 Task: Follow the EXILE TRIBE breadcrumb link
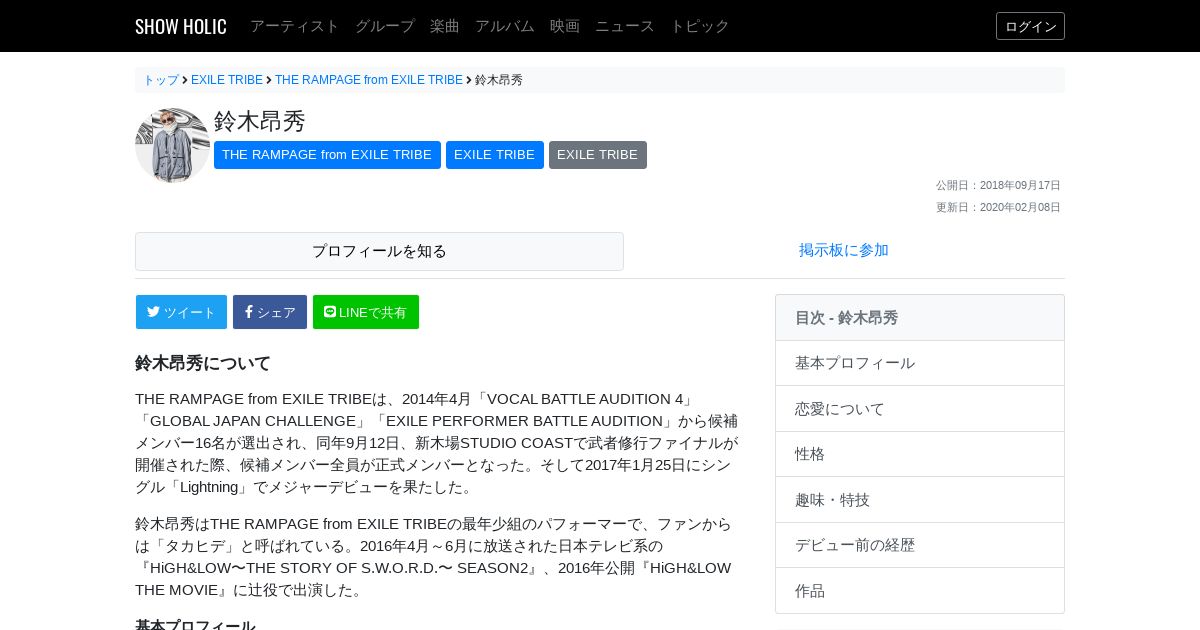click(x=227, y=80)
